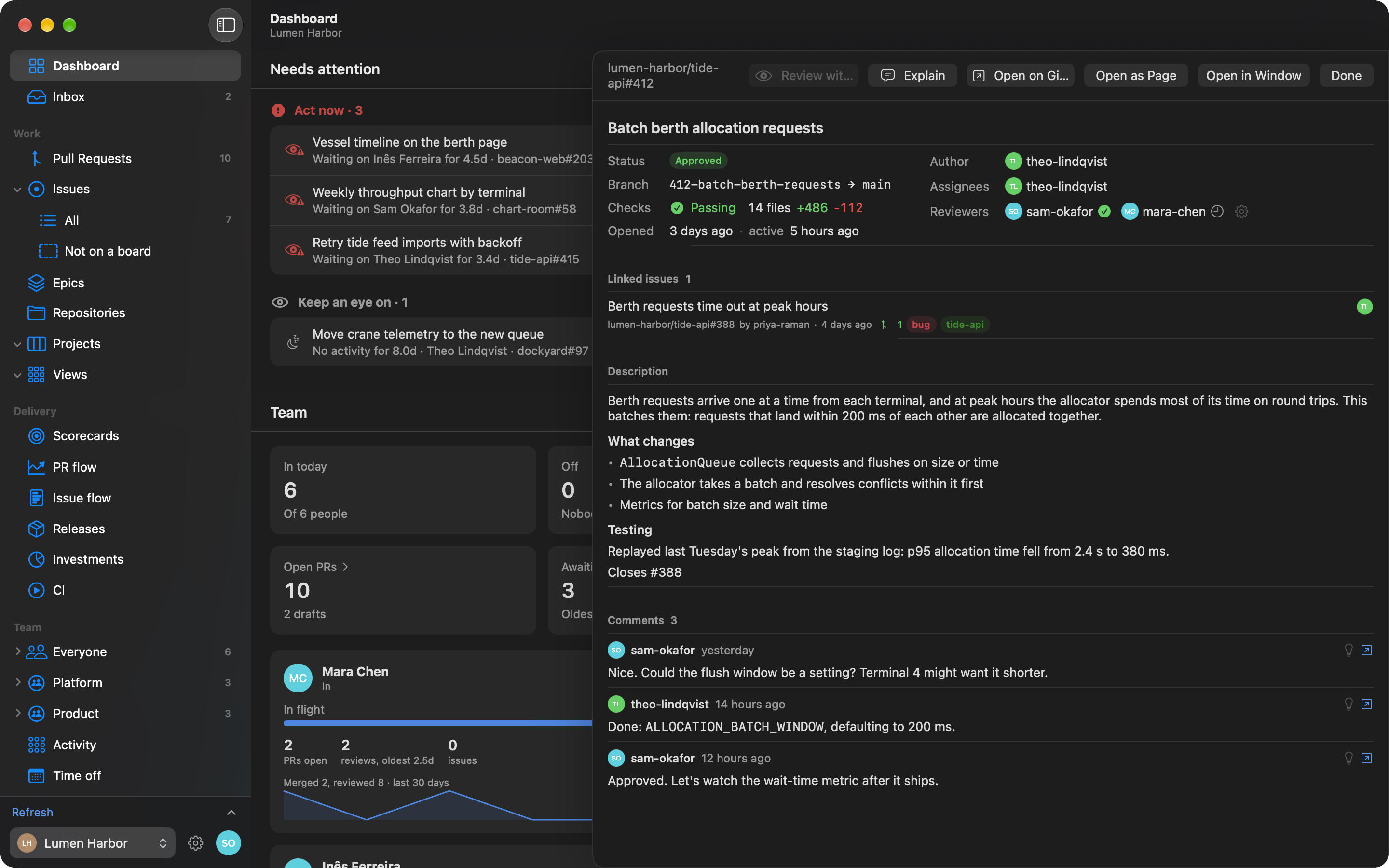Click the Explain button

912,75
